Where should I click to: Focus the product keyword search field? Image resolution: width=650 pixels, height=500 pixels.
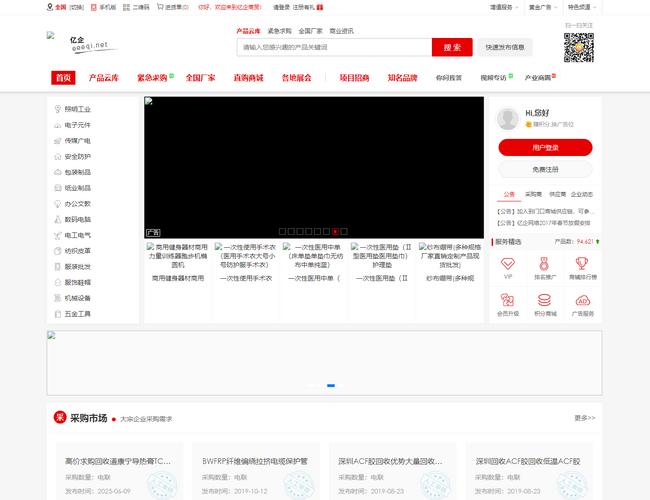click(x=334, y=47)
